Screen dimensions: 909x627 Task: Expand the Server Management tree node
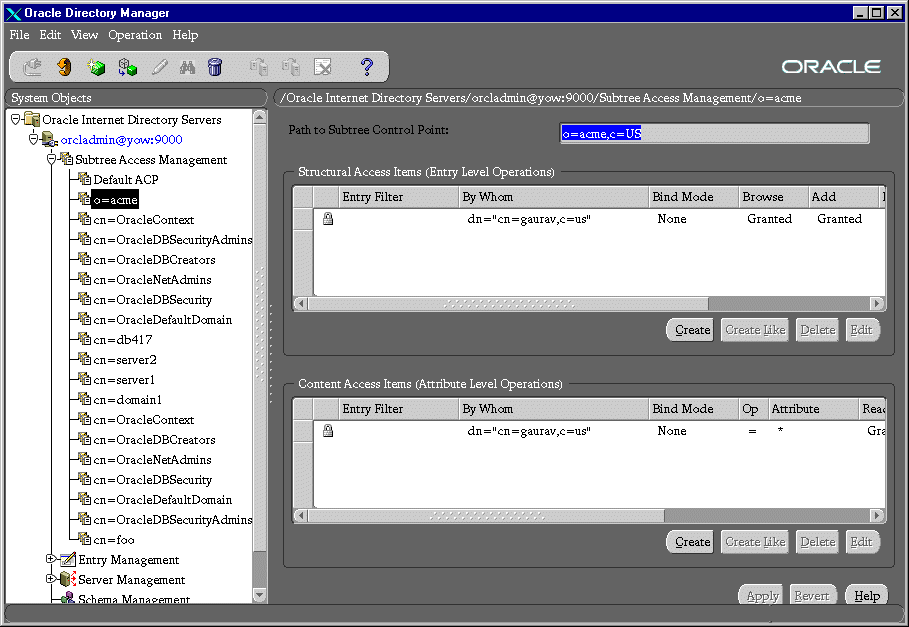point(51,579)
